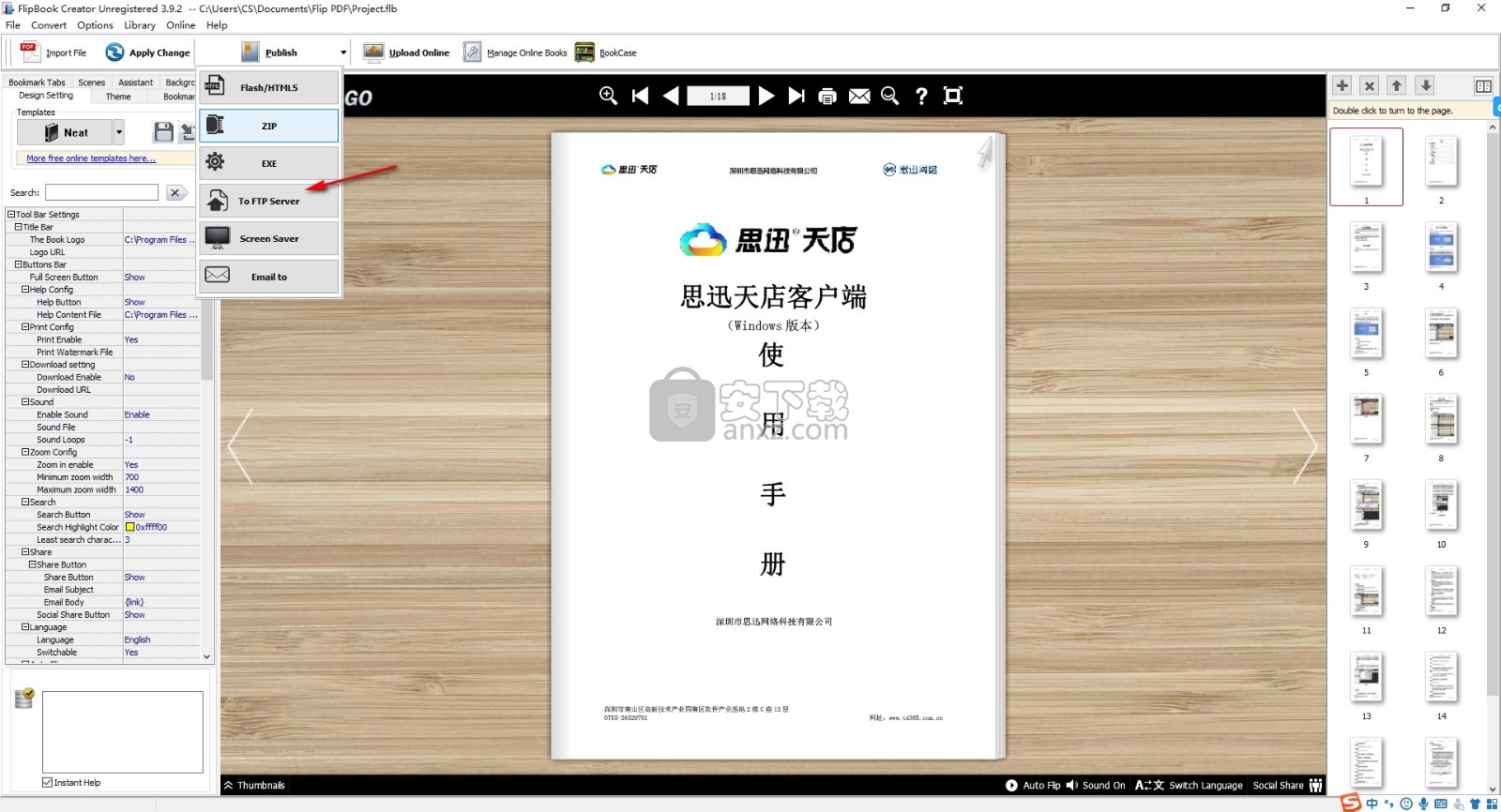
Task: Click delete page X icon in thumbnail panel
Action: [x=1370, y=85]
